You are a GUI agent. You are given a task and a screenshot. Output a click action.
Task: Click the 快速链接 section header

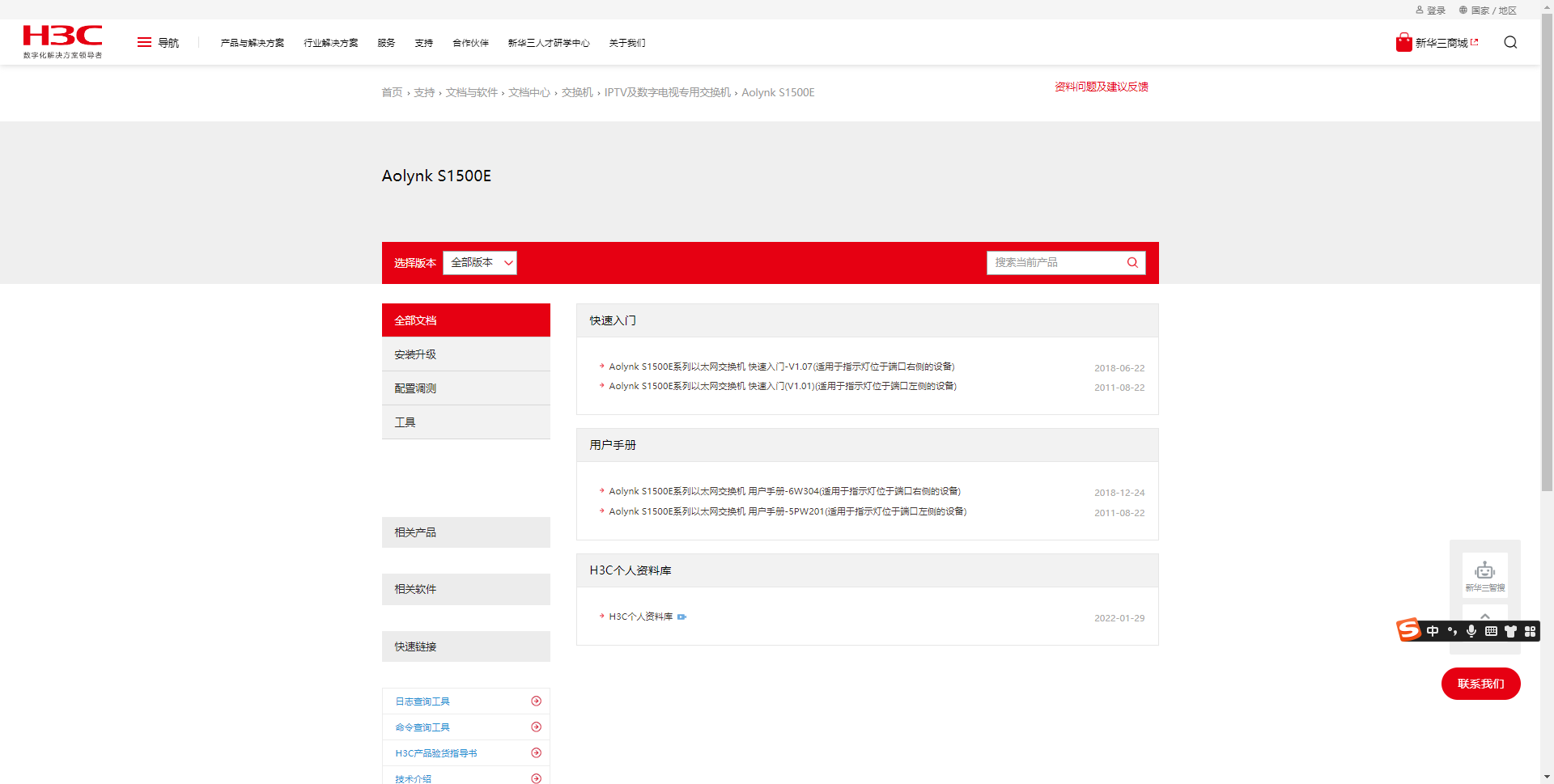466,646
